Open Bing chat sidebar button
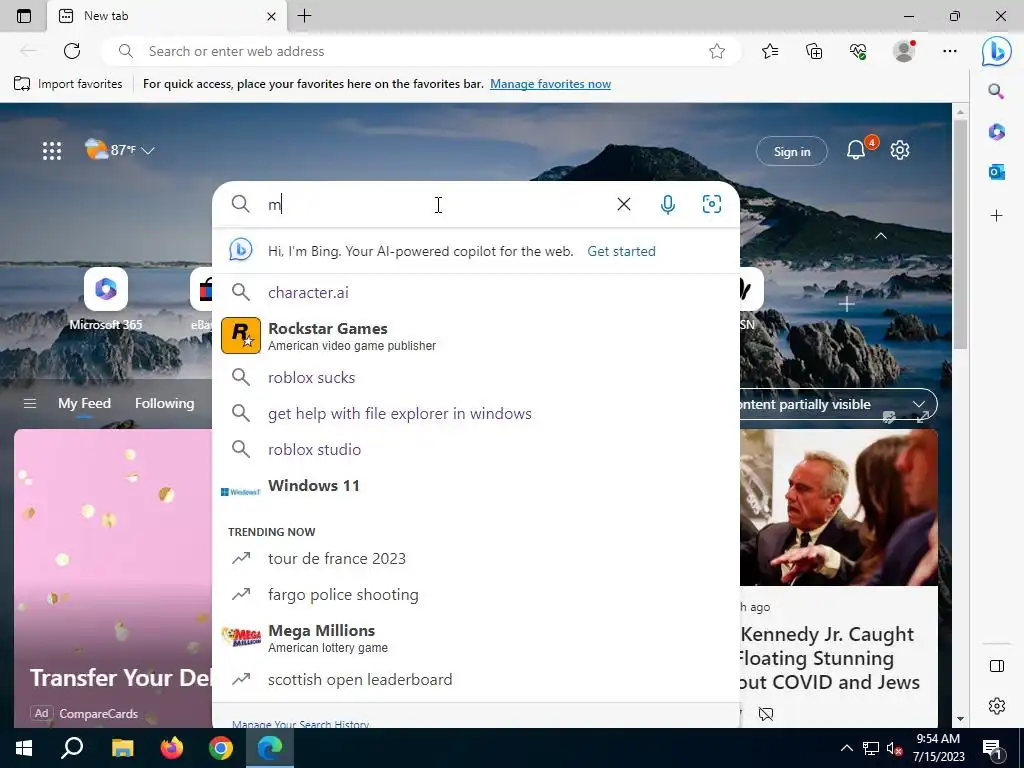 click(997, 51)
